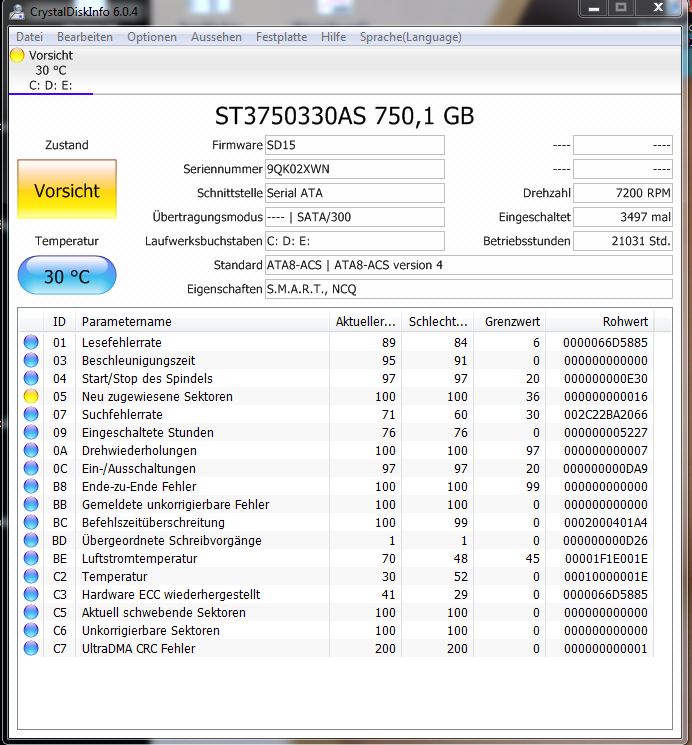This screenshot has height=745, width=692.
Task: Click status icon for Start/Stop des Spindels
Action: 31,378
